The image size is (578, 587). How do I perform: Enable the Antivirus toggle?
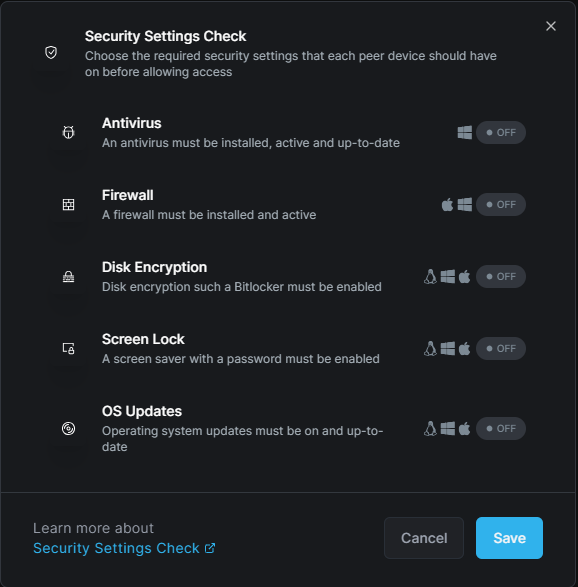[501, 133]
